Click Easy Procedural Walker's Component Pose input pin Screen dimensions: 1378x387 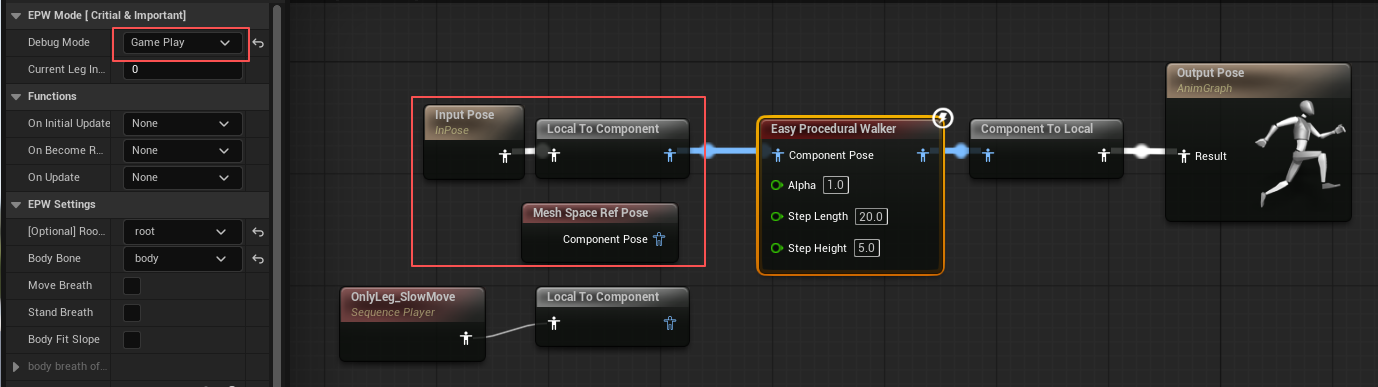coord(777,155)
